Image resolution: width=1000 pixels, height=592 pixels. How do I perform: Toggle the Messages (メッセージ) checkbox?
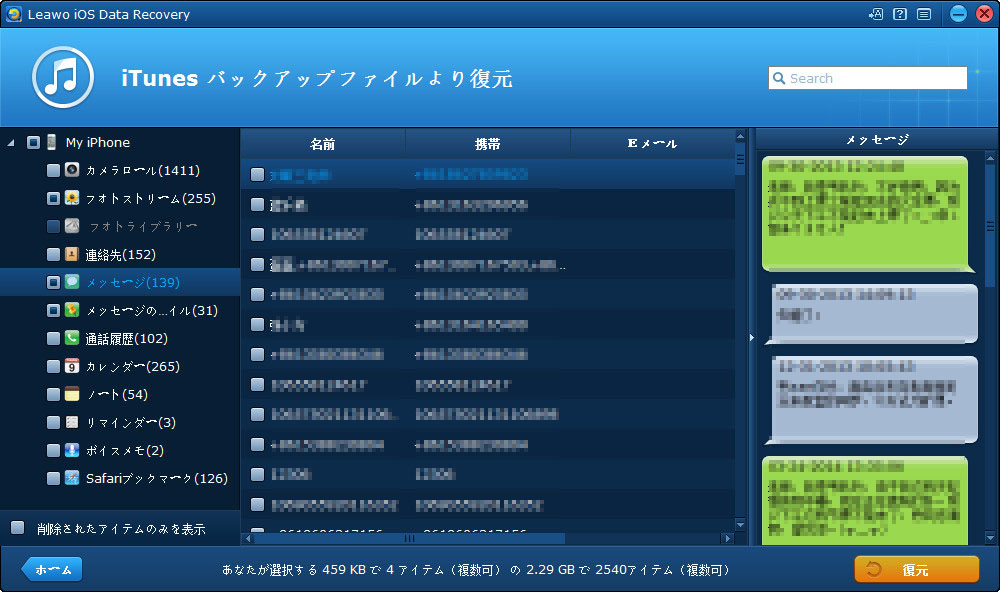point(53,282)
